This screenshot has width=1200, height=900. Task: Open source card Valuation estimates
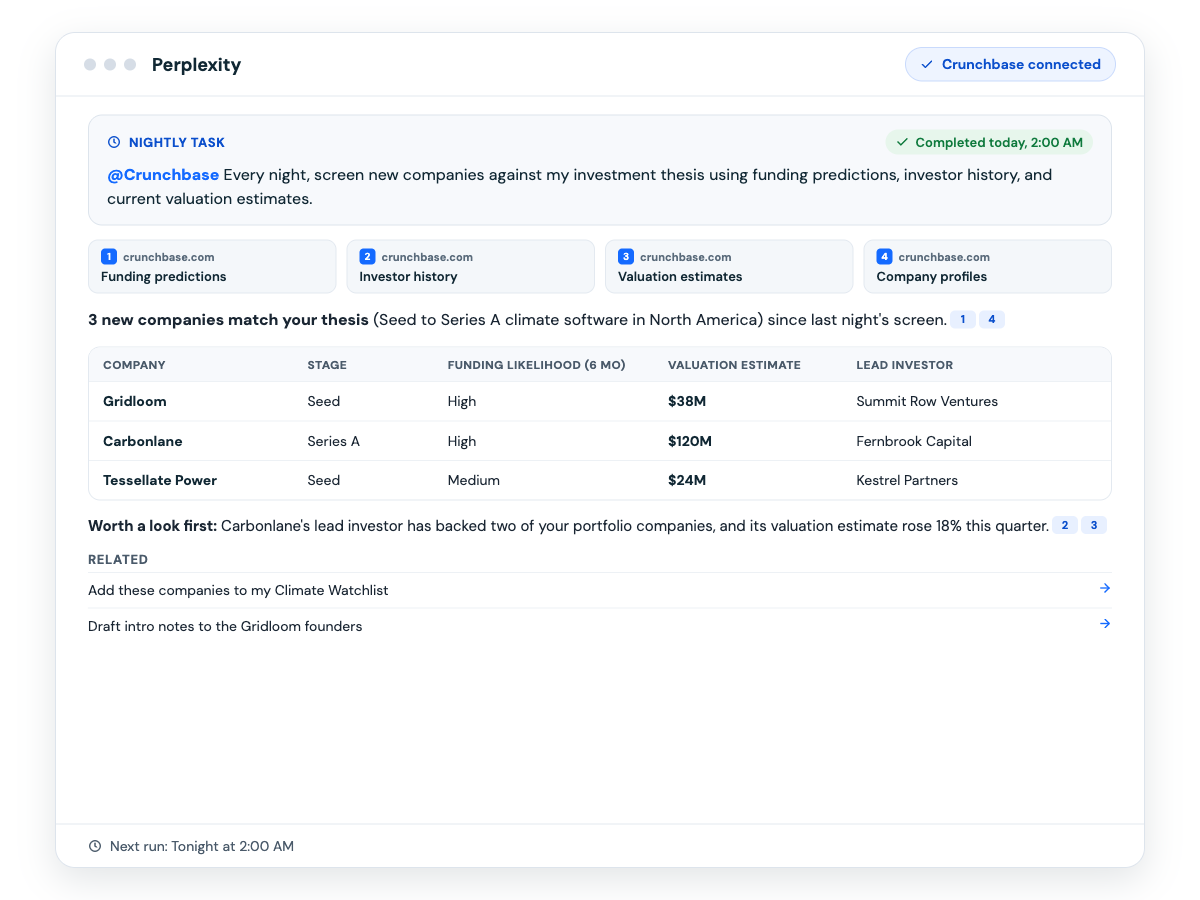729,266
